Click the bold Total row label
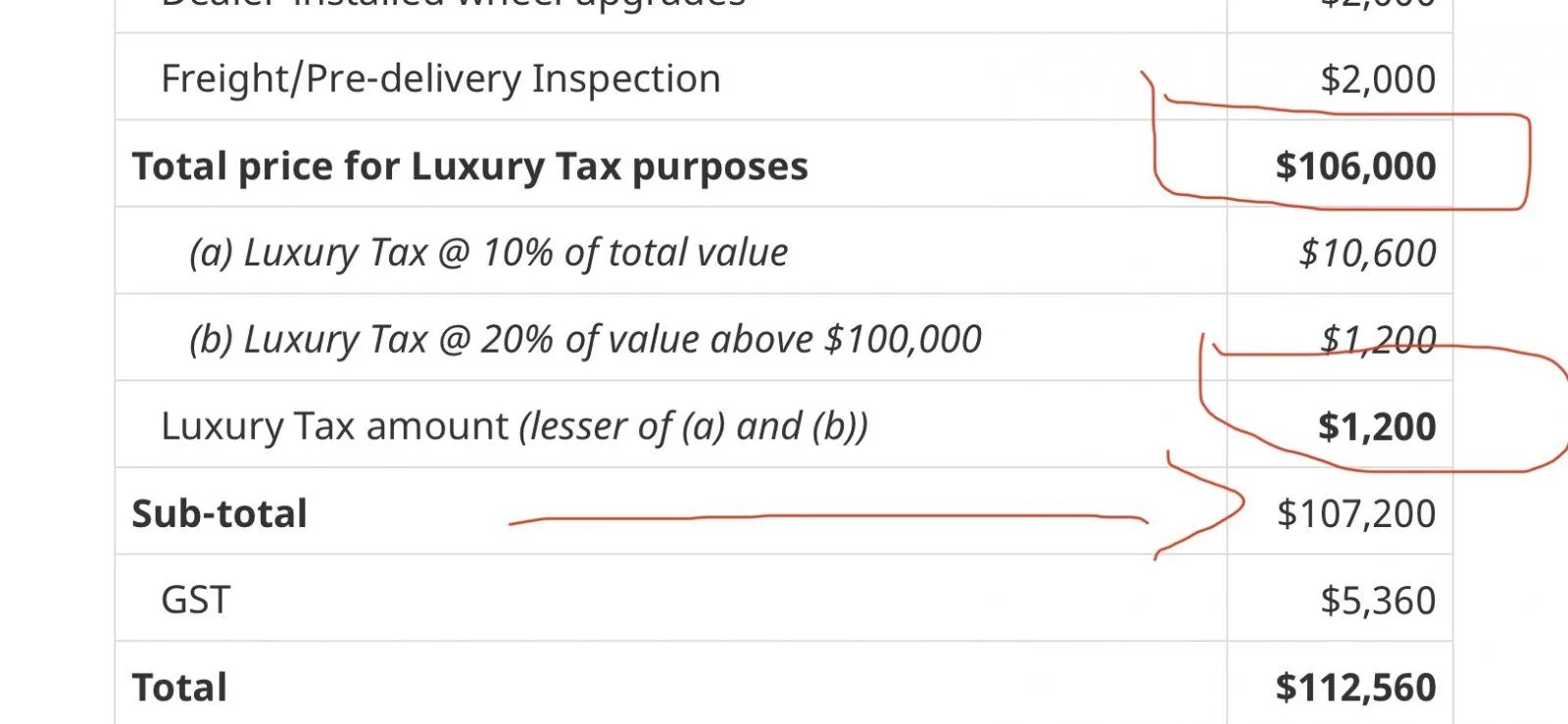Viewport: 1568px width, 724px height. [179, 687]
